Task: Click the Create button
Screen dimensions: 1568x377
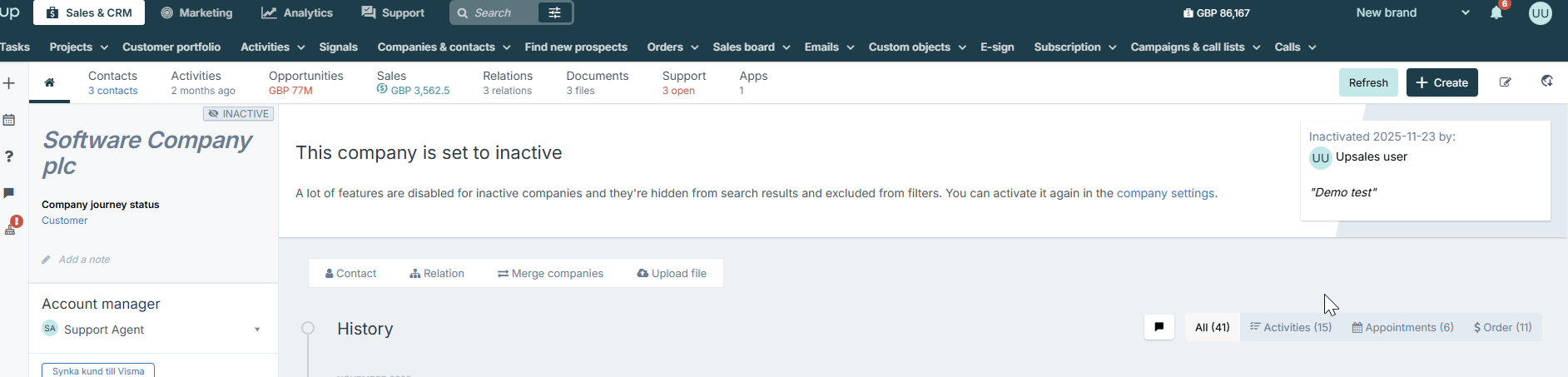Action: (x=1441, y=82)
